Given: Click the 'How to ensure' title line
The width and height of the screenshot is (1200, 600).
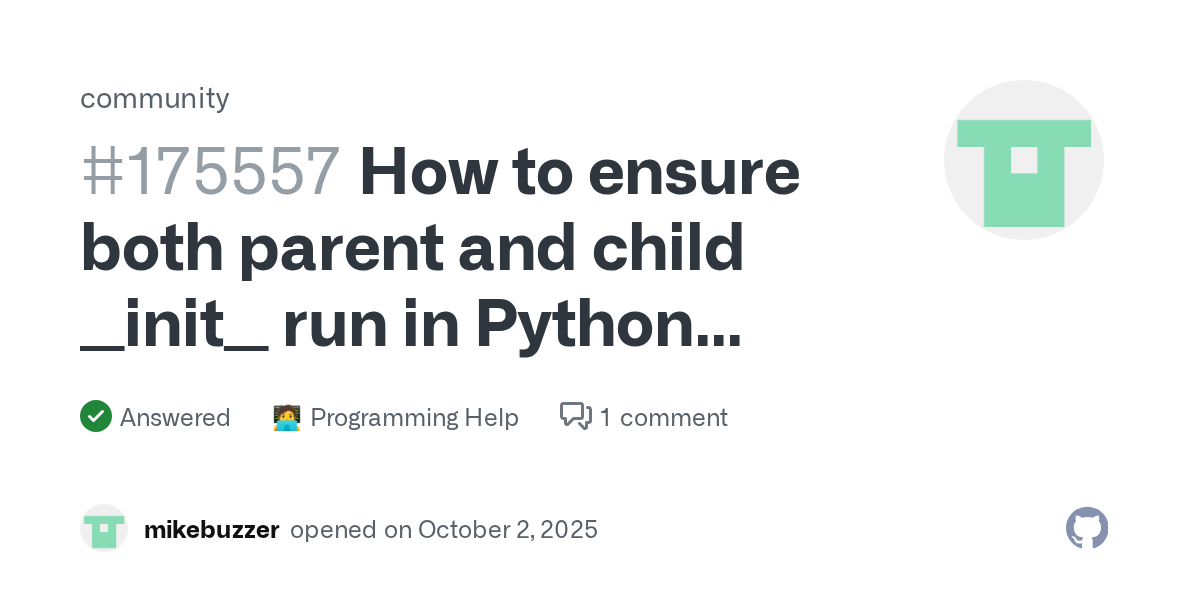Looking at the screenshot, I should [x=580, y=172].
